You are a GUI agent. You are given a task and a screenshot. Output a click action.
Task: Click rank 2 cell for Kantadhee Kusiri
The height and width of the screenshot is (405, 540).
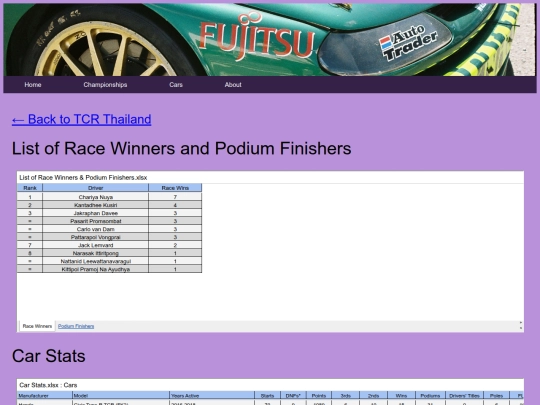coord(30,205)
